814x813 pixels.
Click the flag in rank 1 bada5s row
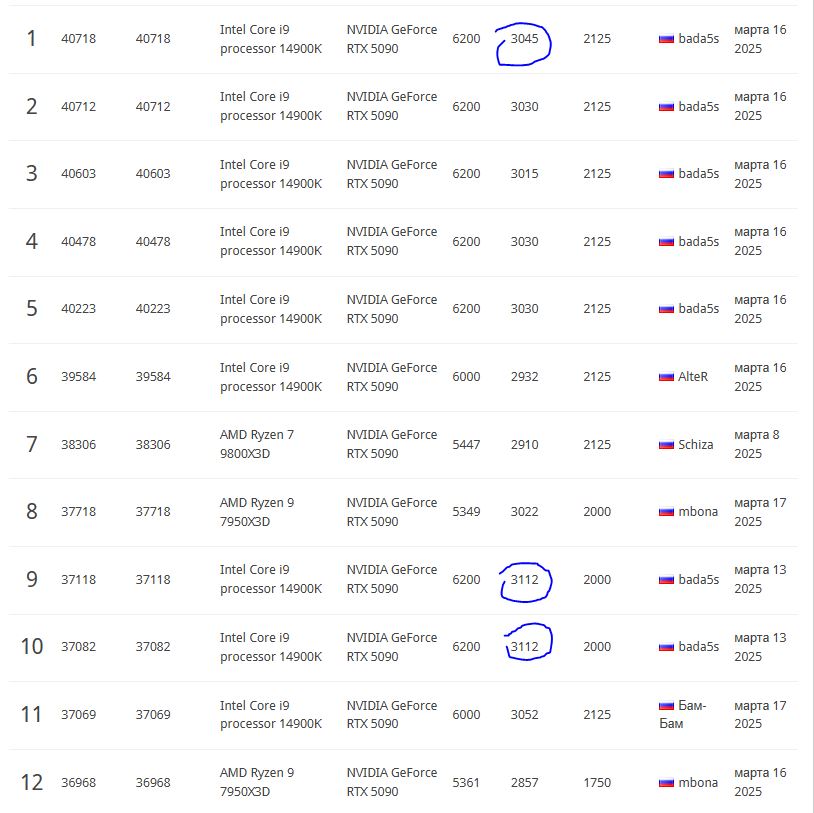(666, 39)
